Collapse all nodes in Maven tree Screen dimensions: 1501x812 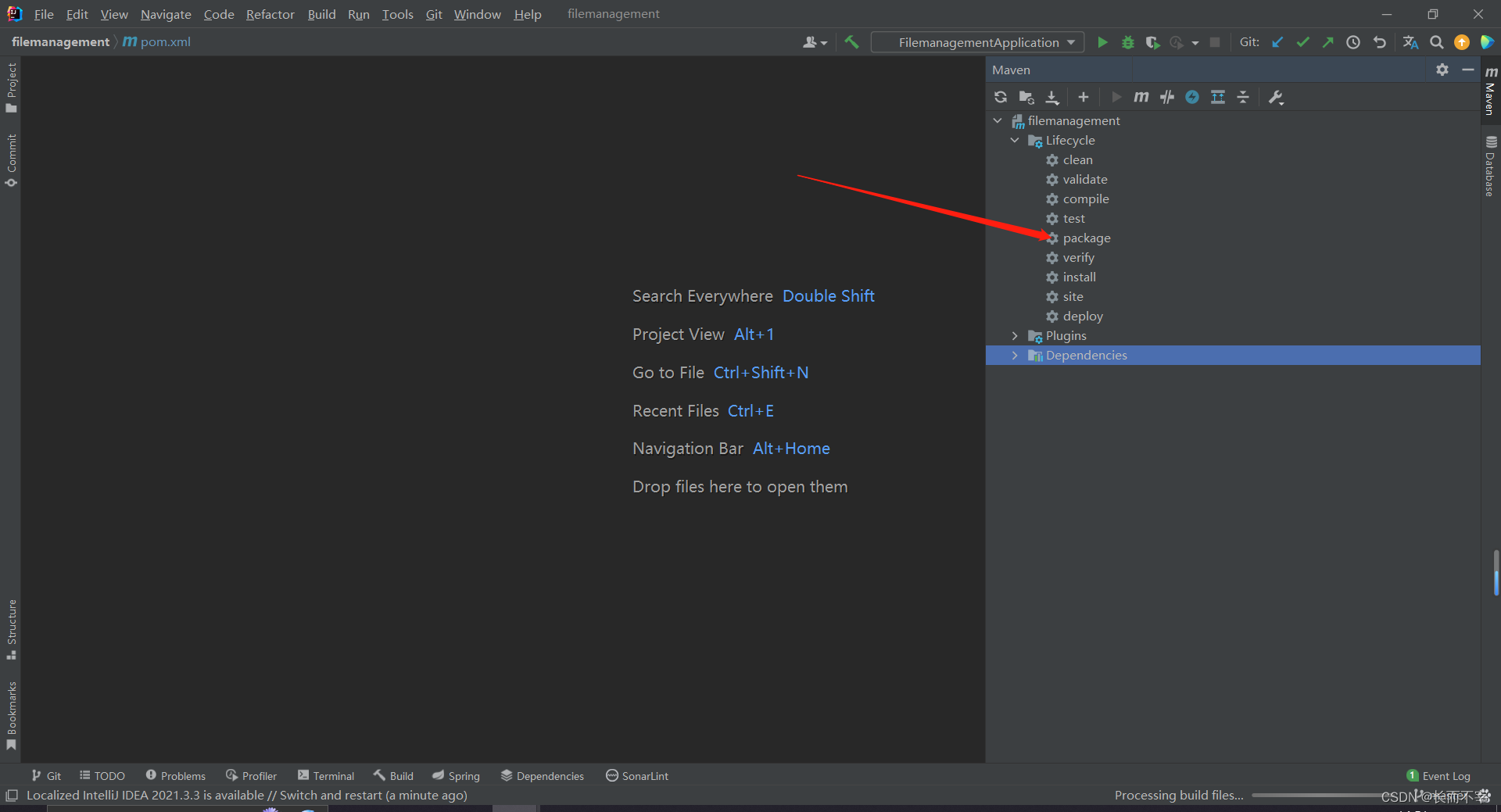(1243, 97)
